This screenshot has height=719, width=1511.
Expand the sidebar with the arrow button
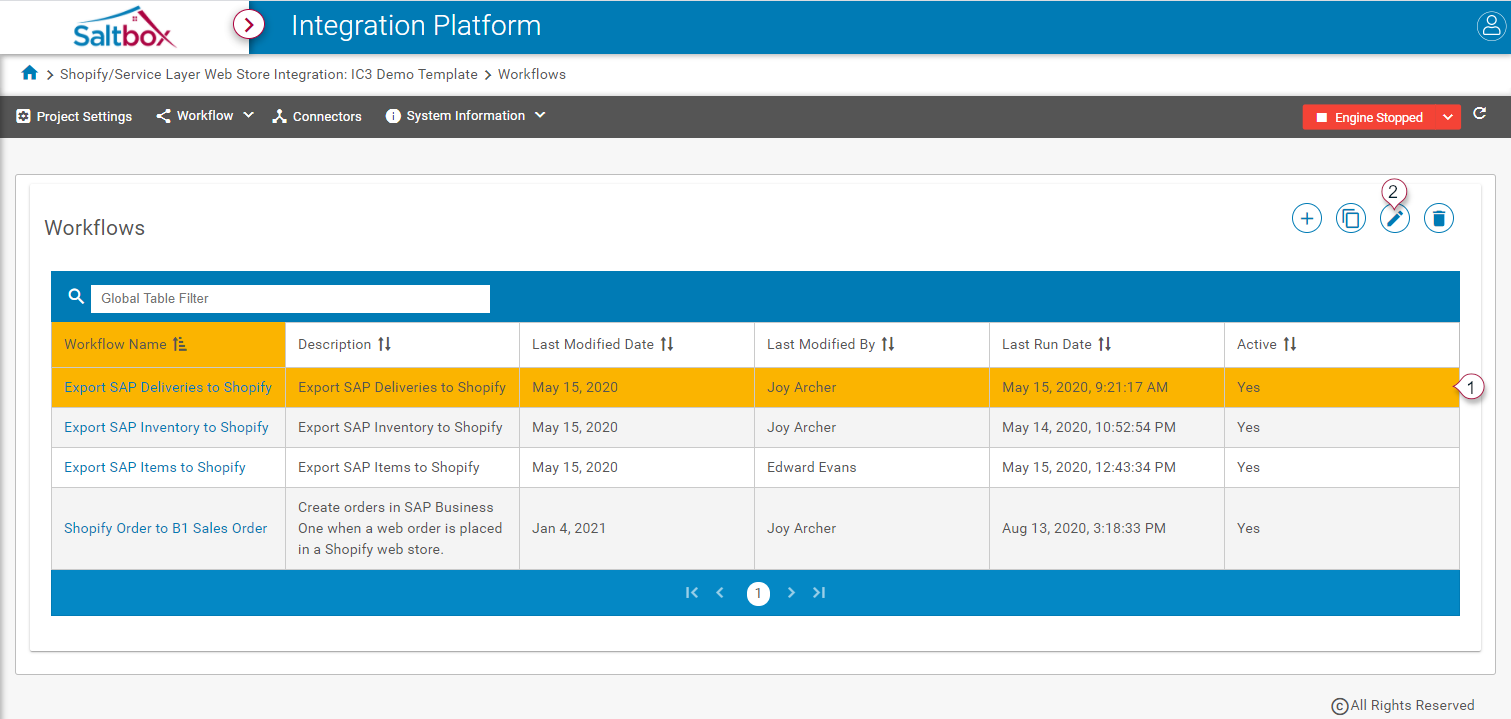[248, 25]
